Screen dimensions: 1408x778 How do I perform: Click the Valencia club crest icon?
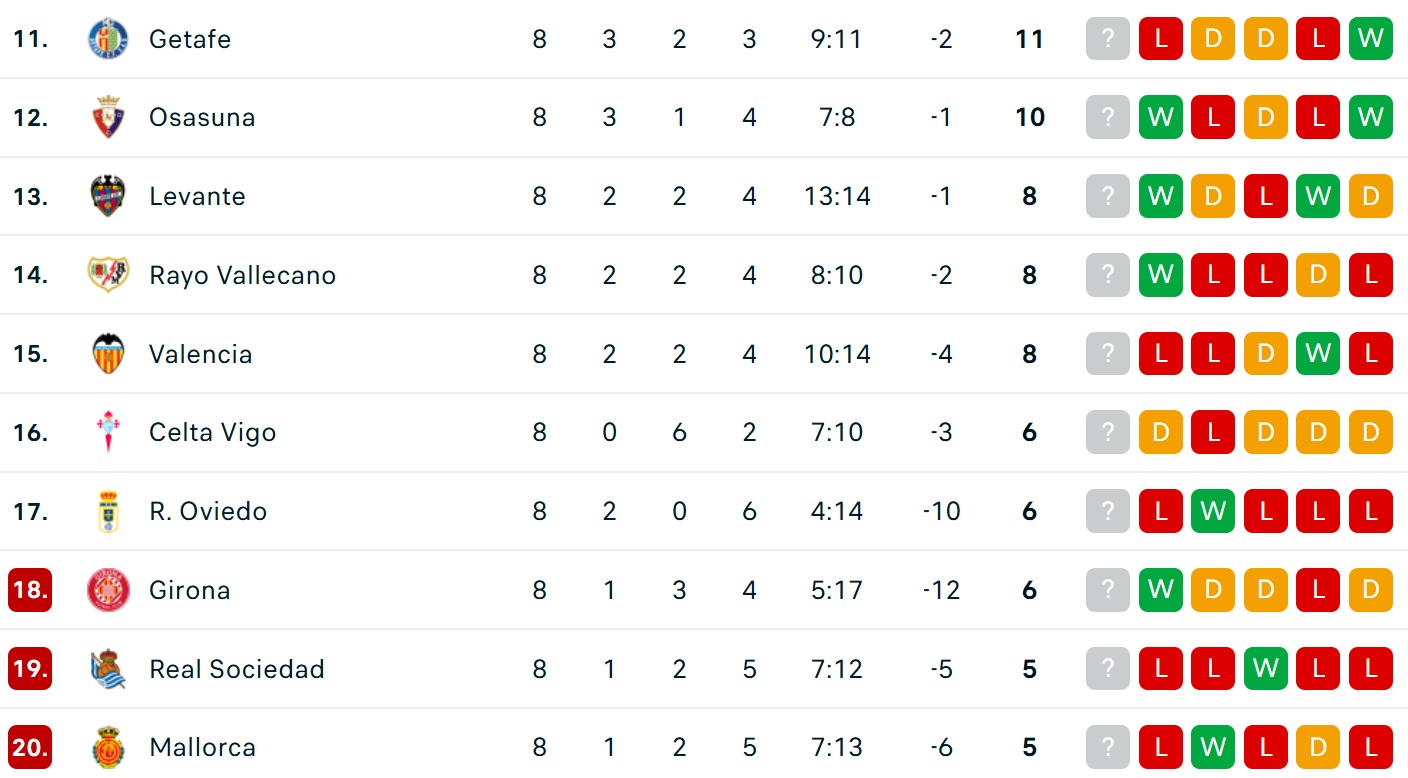(x=108, y=354)
